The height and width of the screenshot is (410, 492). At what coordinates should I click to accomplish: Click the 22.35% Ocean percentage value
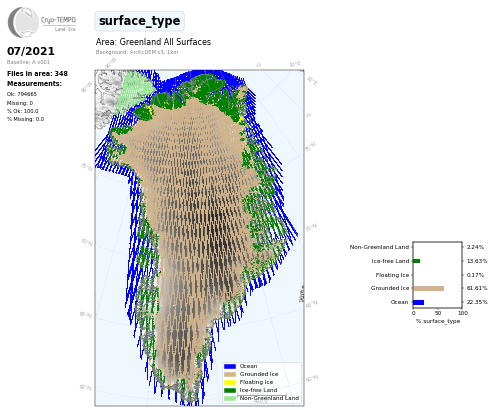point(477,302)
